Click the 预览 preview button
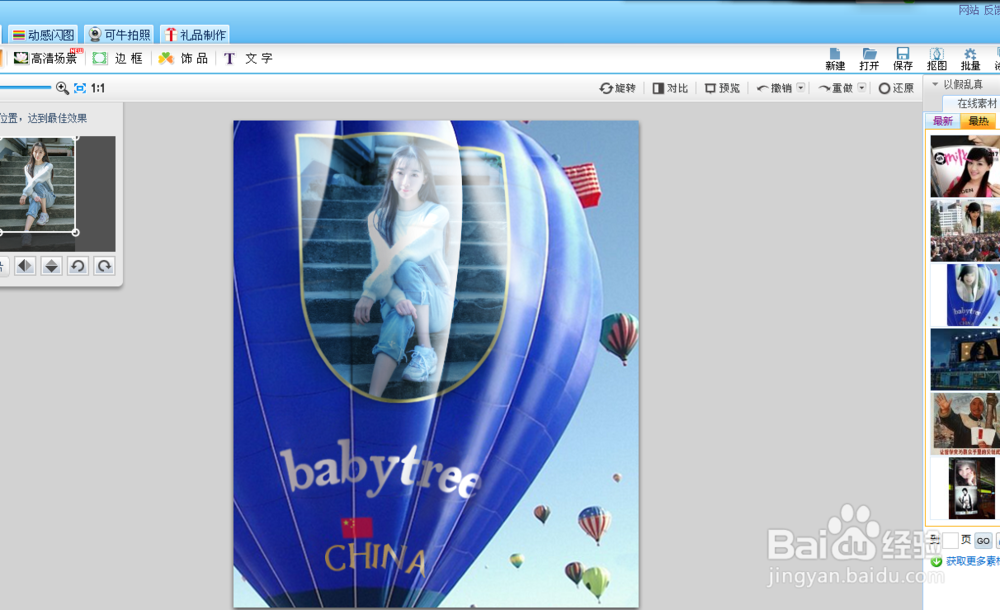The height and width of the screenshot is (610, 1000). (x=723, y=88)
